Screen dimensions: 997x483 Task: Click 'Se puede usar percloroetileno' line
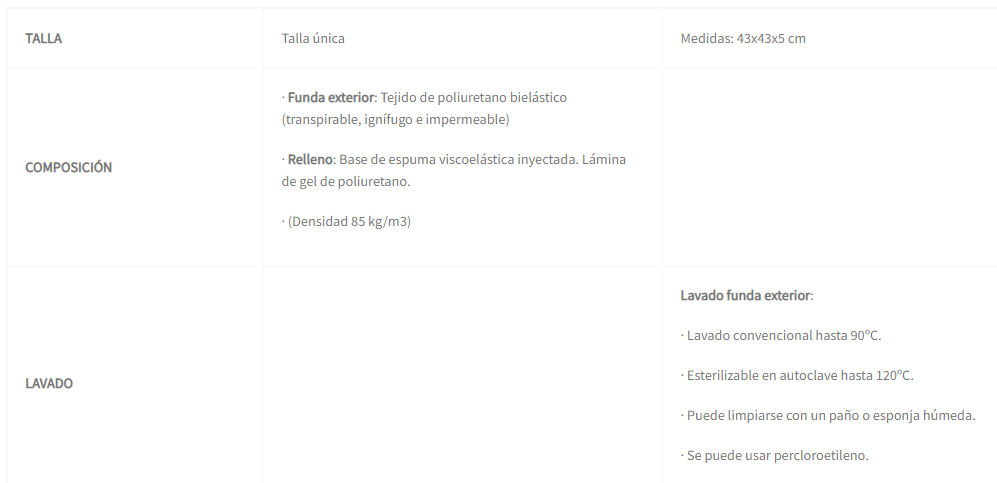pos(777,456)
